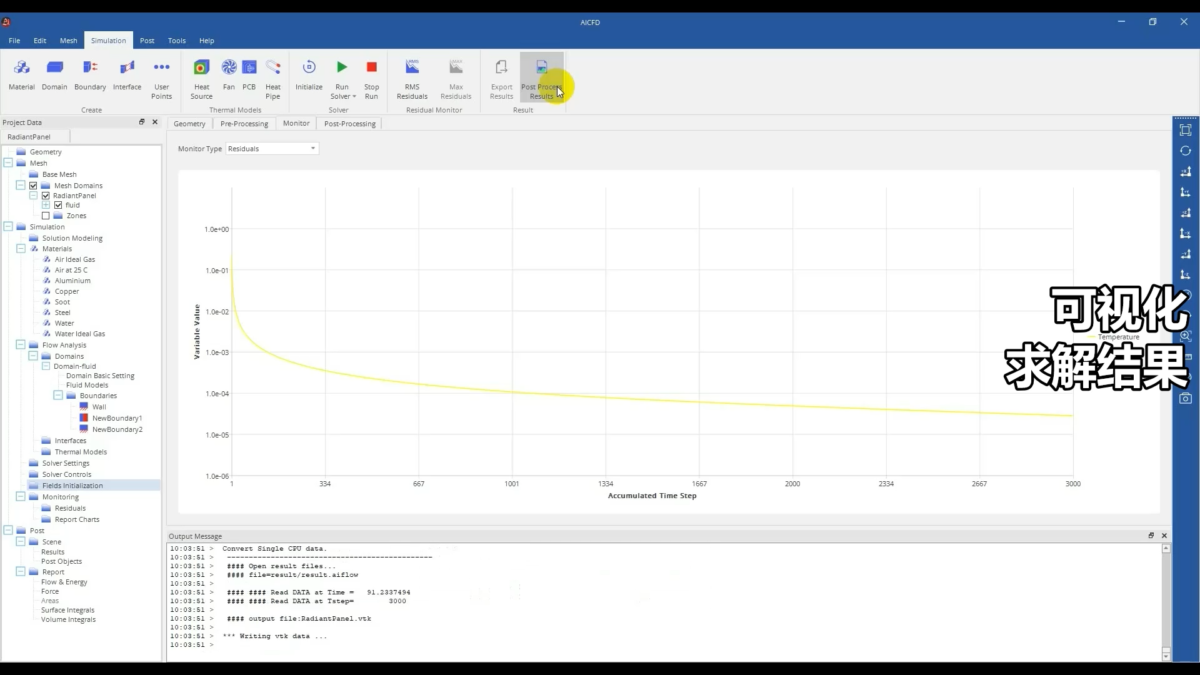Select Report Charts in tree
This screenshot has width=1200, height=675.
pyautogui.click(x=77, y=519)
